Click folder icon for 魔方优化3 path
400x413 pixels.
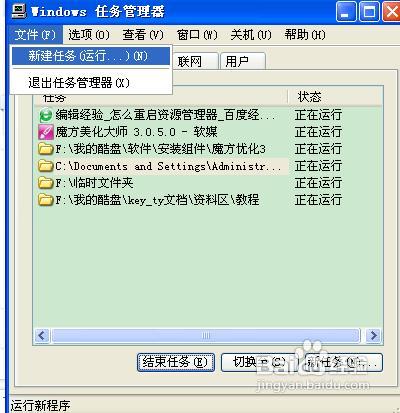pyautogui.click(x=46, y=149)
